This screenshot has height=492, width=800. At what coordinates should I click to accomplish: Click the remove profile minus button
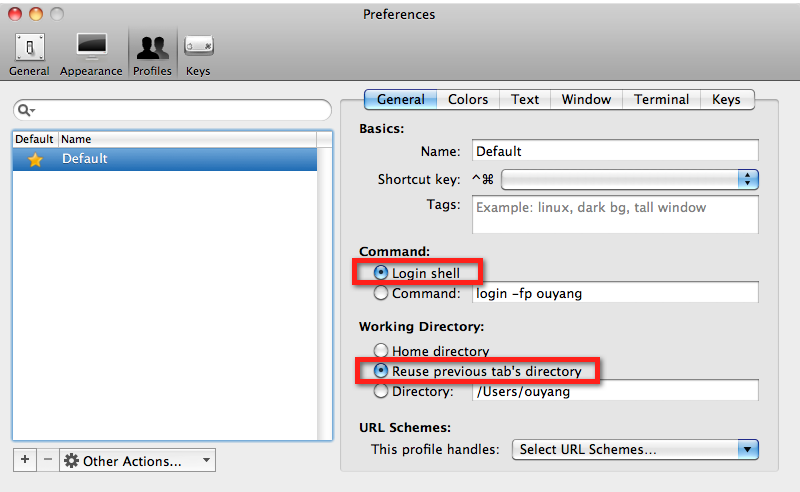[x=47, y=460]
